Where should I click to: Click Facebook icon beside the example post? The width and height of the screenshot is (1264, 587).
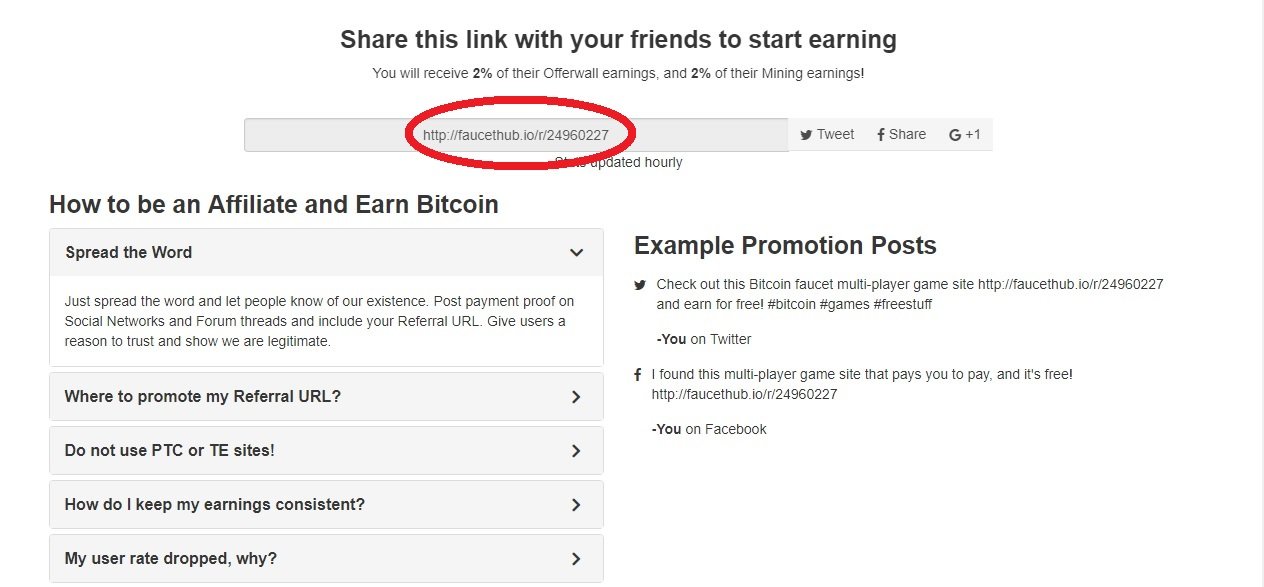tap(638, 375)
